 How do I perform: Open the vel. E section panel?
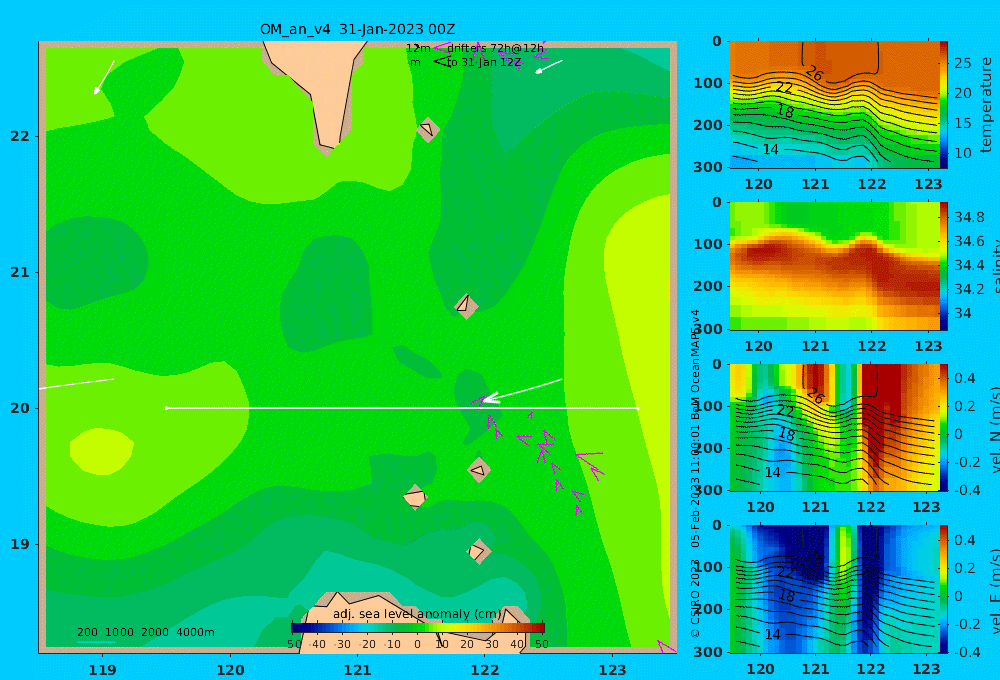(834, 589)
